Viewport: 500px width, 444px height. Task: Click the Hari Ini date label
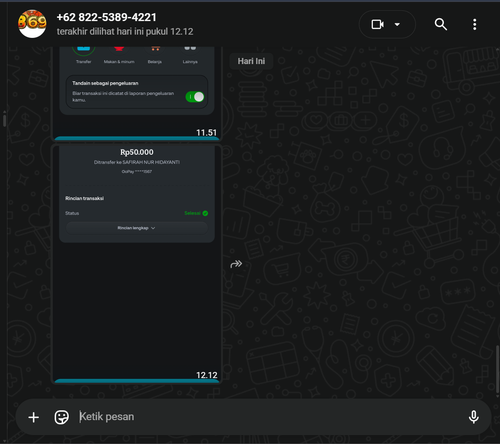click(x=251, y=61)
